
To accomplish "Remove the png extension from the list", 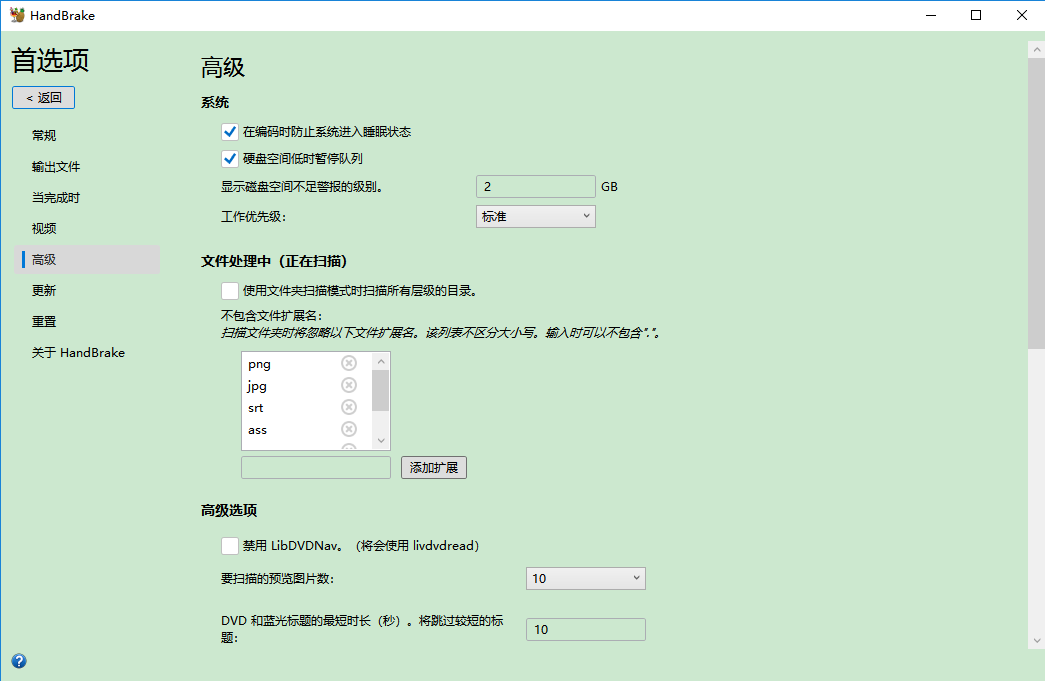I will pyautogui.click(x=348, y=363).
